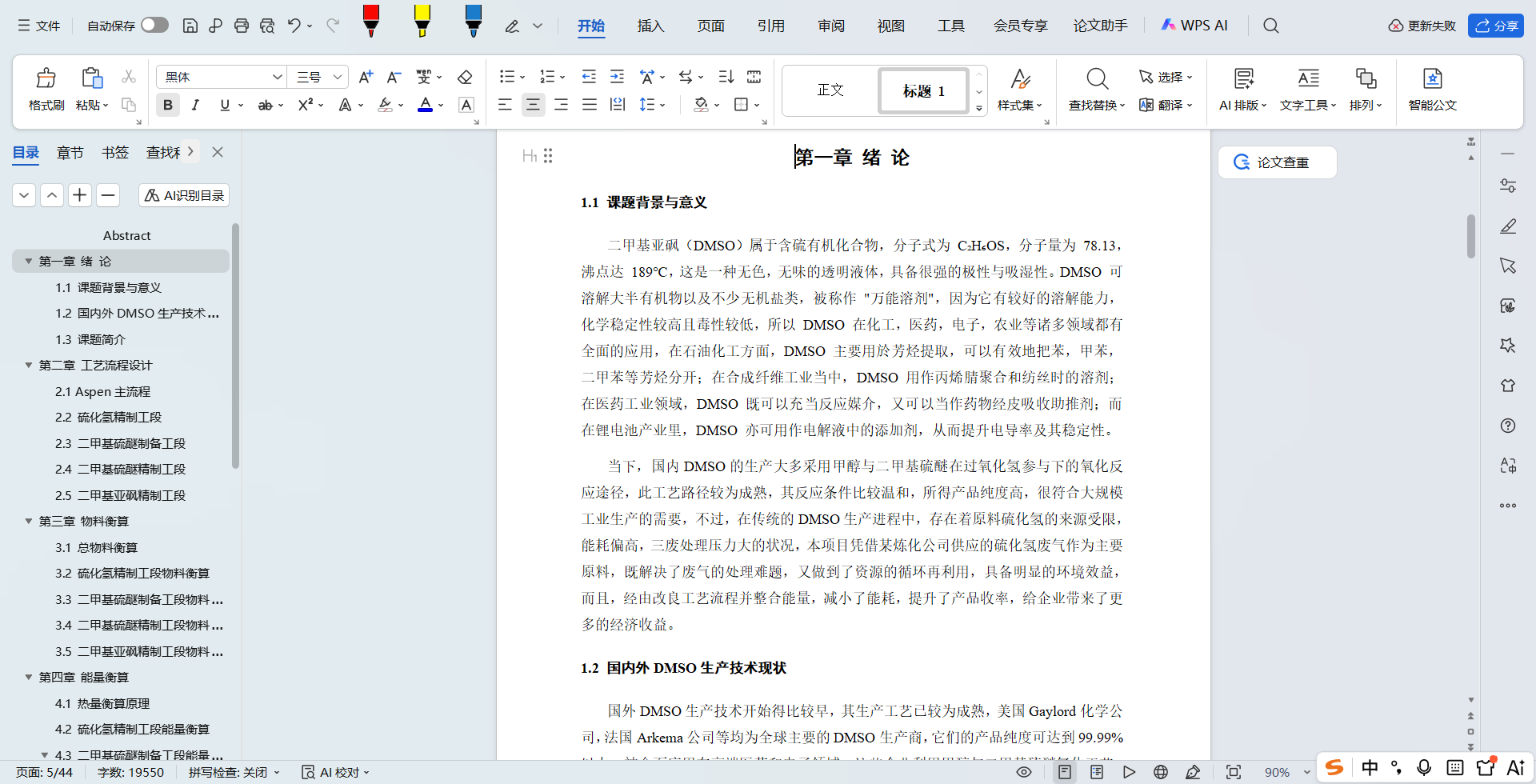Open the 视图 (View) ribbon tab
The width and height of the screenshot is (1536, 784).
(890, 26)
